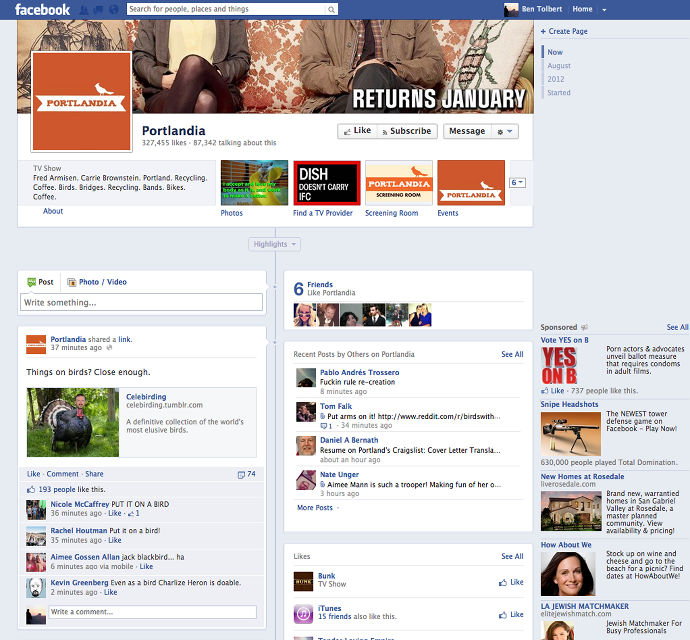The image size is (690, 640).
Task: Open Aimee Gossen Allan's profile name
Action: 85,557
